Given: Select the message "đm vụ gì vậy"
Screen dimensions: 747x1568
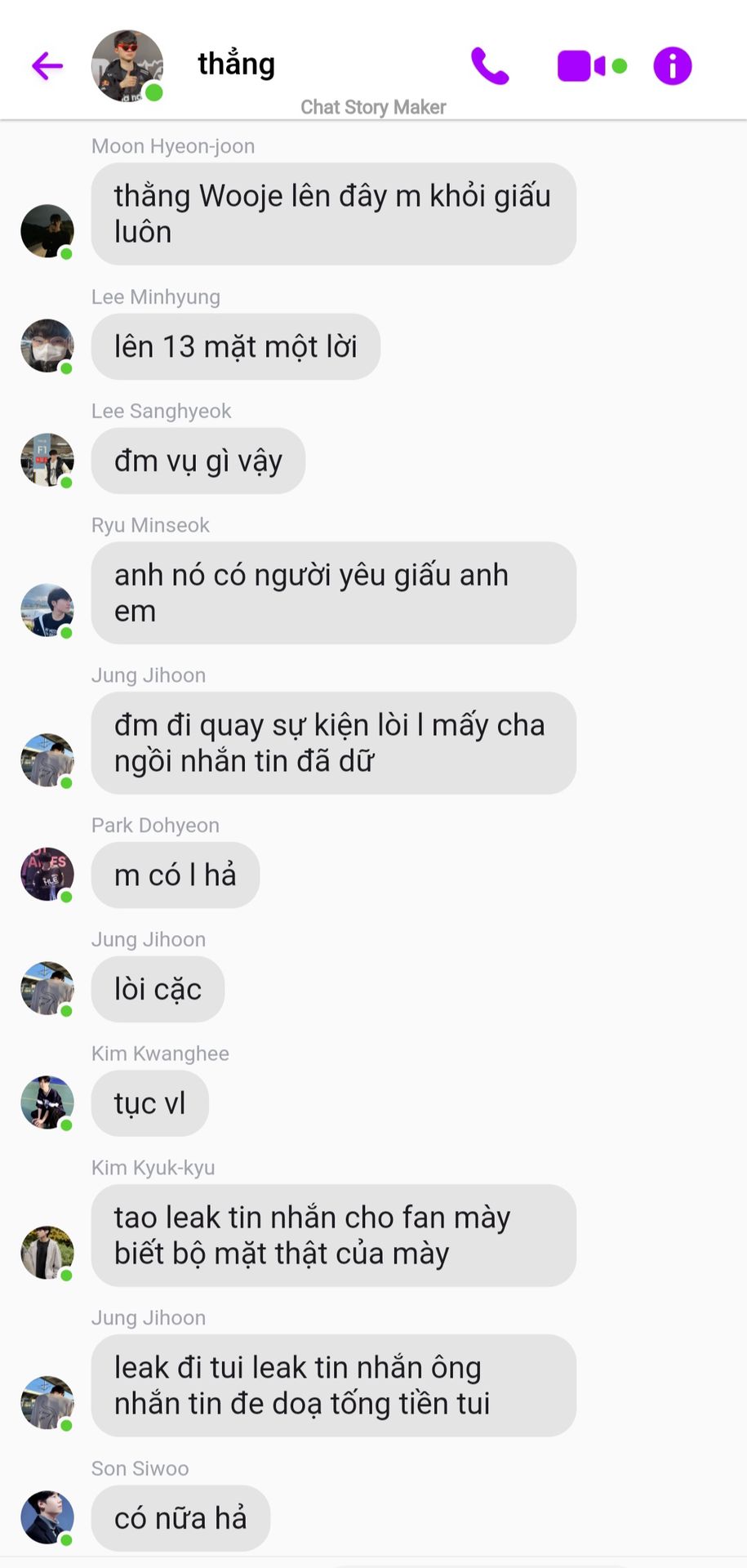Looking at the screenshot, I should pos(198,461).
